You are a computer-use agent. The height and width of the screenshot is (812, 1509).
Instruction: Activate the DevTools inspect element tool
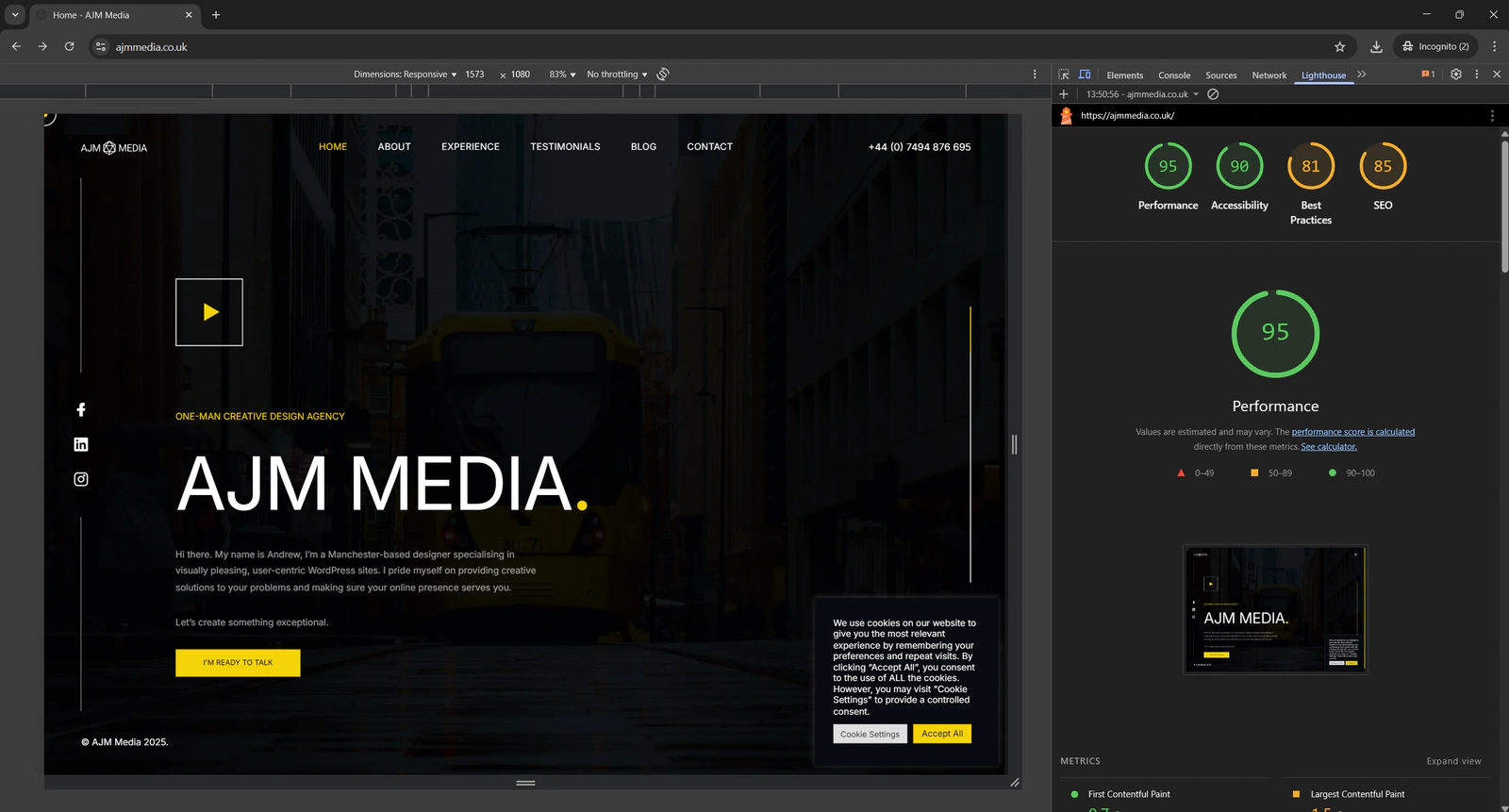click(x=1064, y=74)
